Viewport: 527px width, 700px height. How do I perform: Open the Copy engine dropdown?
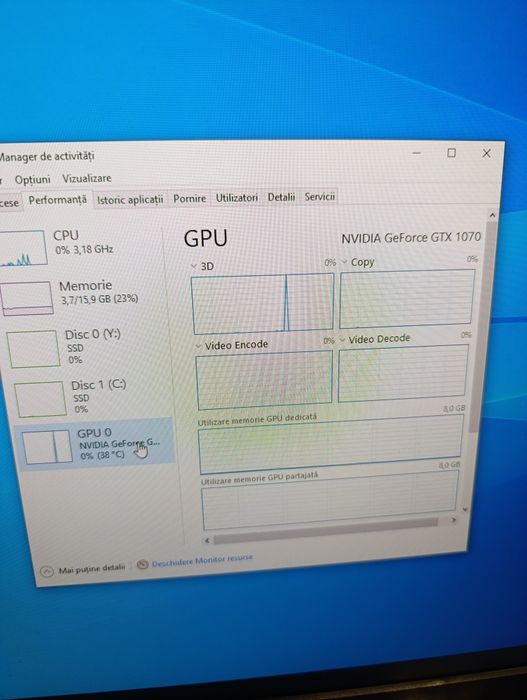tap(344, 262)
